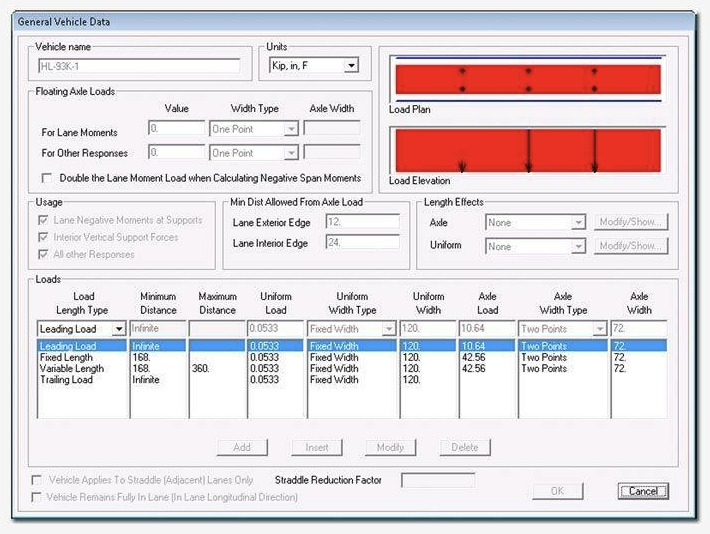This screenshot has height=534, width=710.
Task: Toggle All other Responses checkbox
Action: (x=43, y=255)
